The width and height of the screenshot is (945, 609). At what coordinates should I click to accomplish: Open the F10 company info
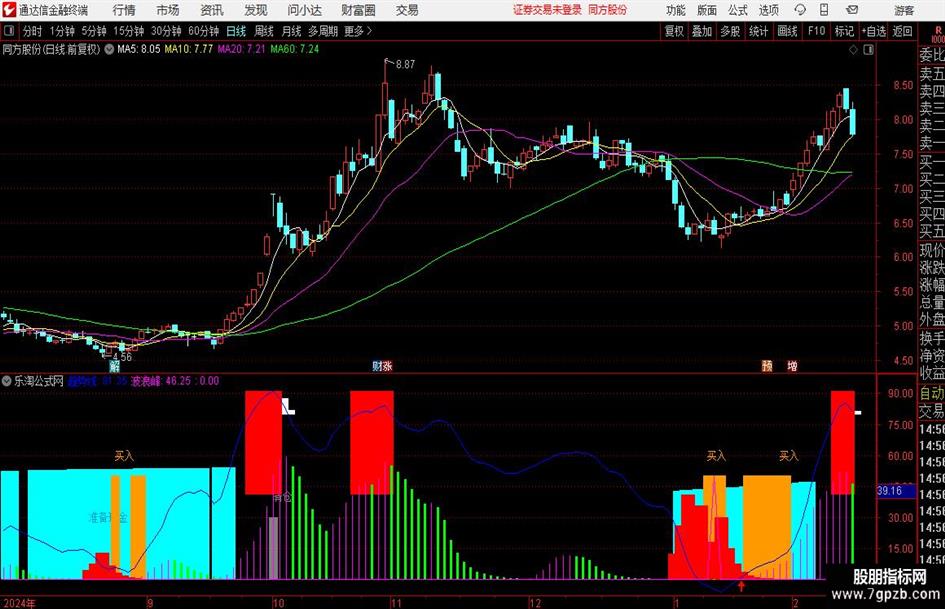pyautogui.click(x=816, y=31)
